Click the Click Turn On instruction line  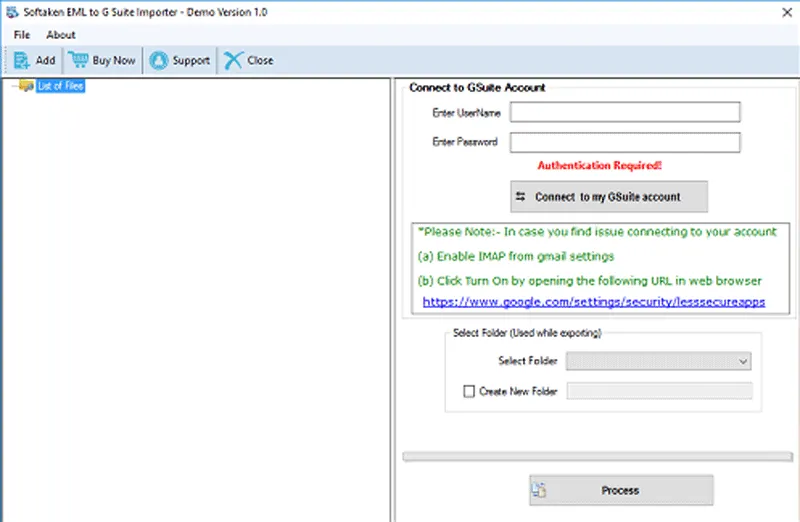click(x=589, y=281)
